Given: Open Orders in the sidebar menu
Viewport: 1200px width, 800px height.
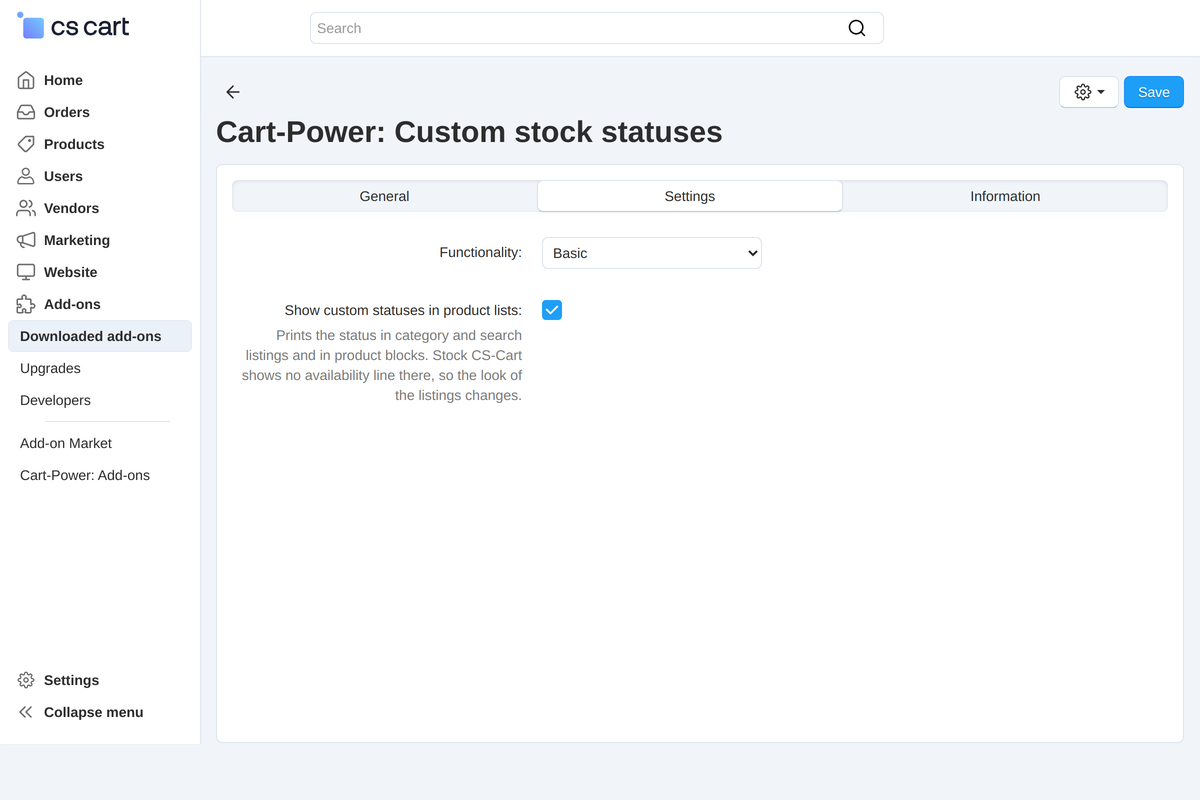Looking at the screenshot, I should click(67, 112).
